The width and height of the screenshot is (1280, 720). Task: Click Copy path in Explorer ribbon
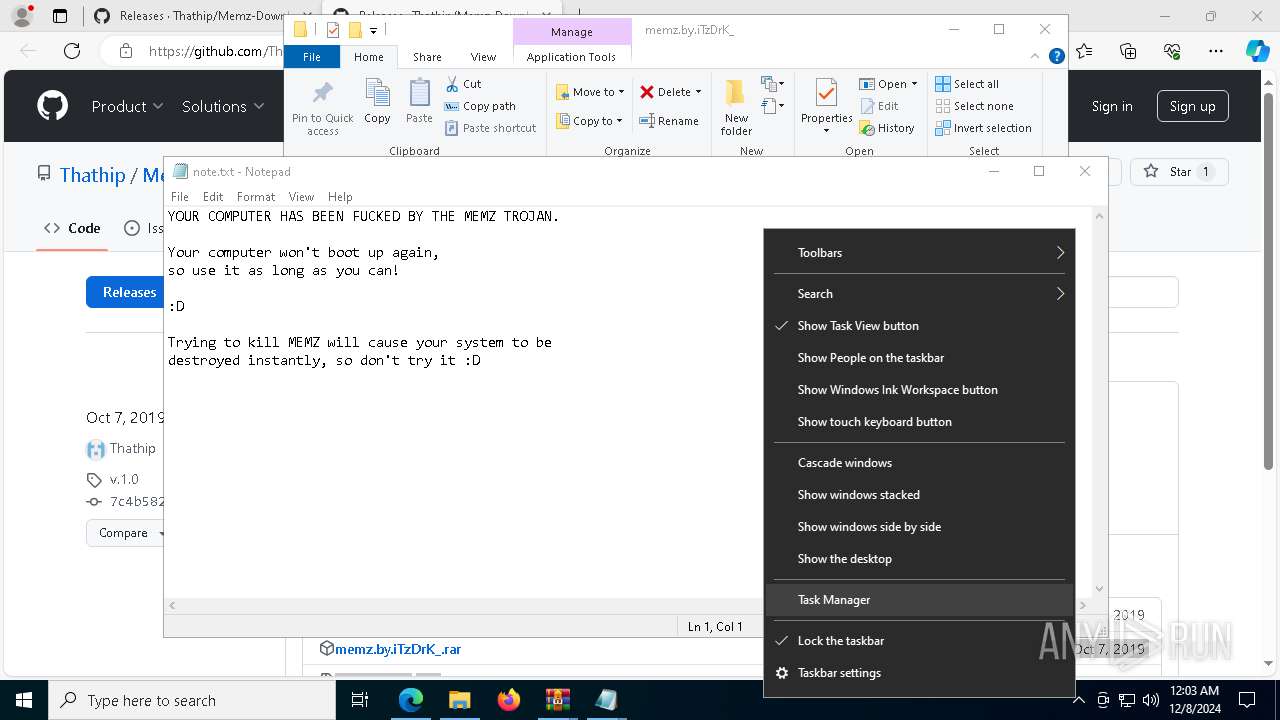tap(480, 106)
